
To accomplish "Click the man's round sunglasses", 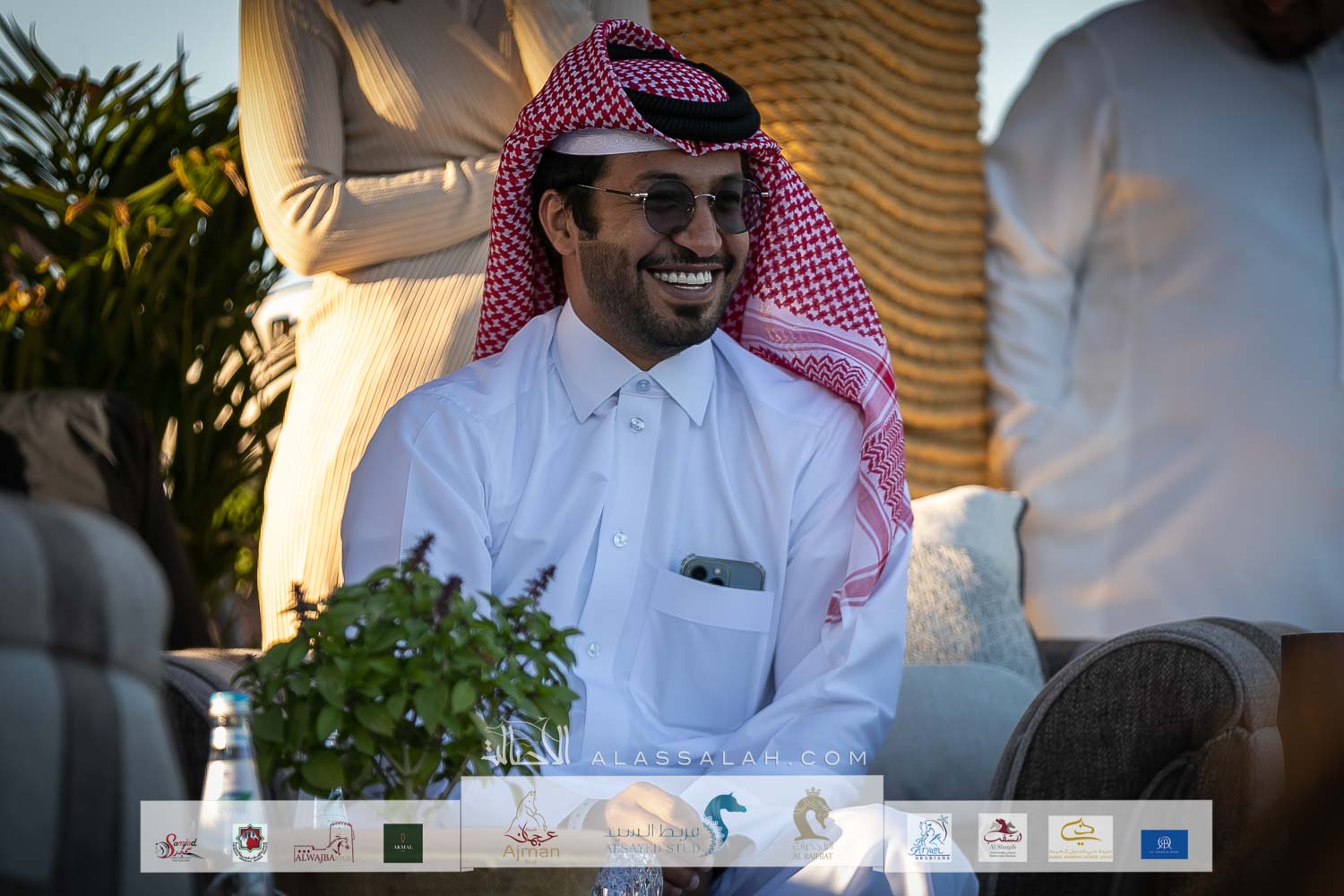I will coord(672,208).
